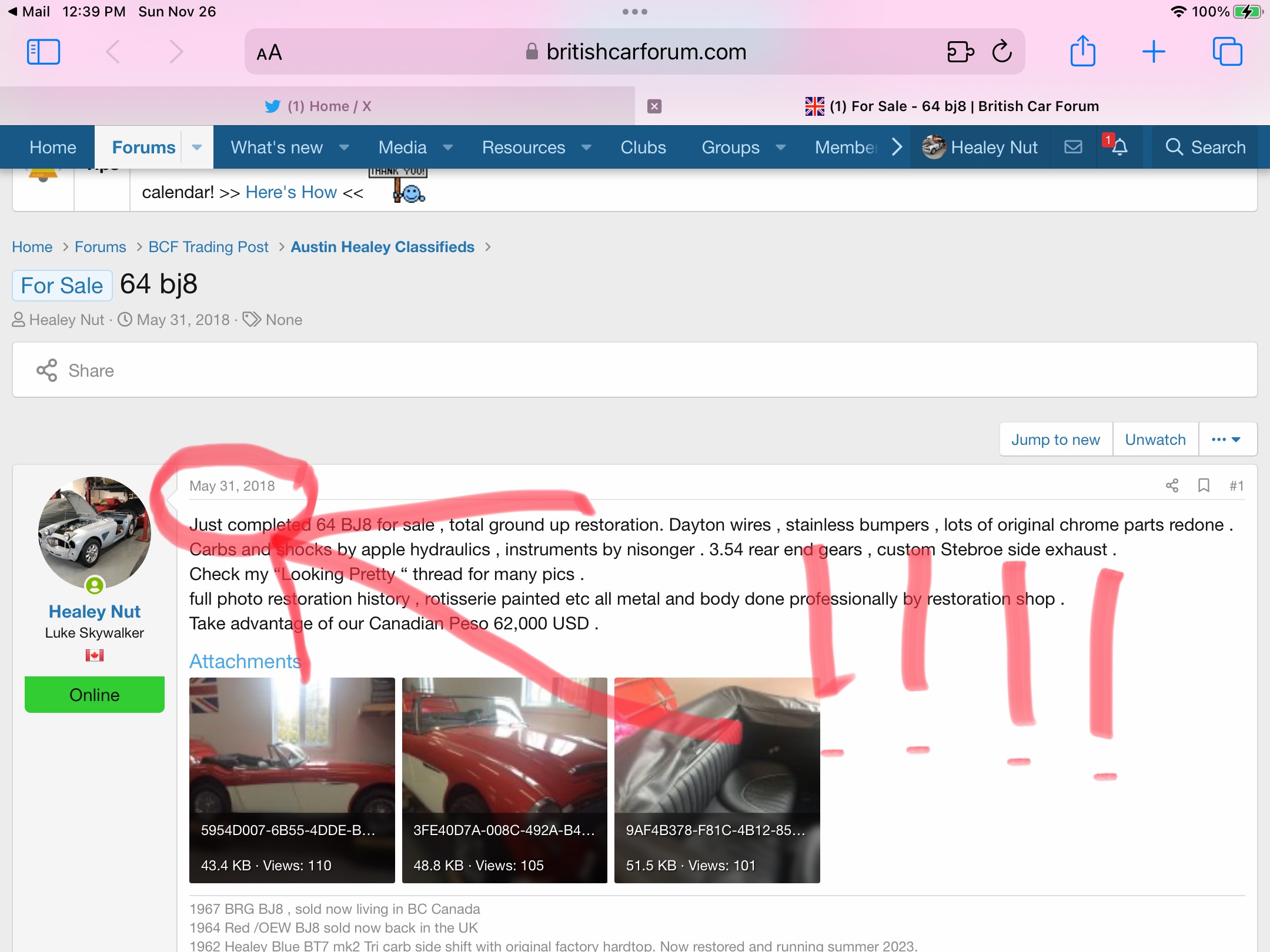Go forward to next page
The image size is (1270, 952).
pos(176,52)
